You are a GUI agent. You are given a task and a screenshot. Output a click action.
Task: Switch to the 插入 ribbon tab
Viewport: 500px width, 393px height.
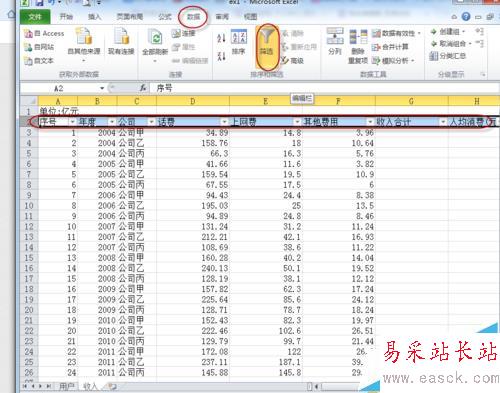click(x=95, y=16)
